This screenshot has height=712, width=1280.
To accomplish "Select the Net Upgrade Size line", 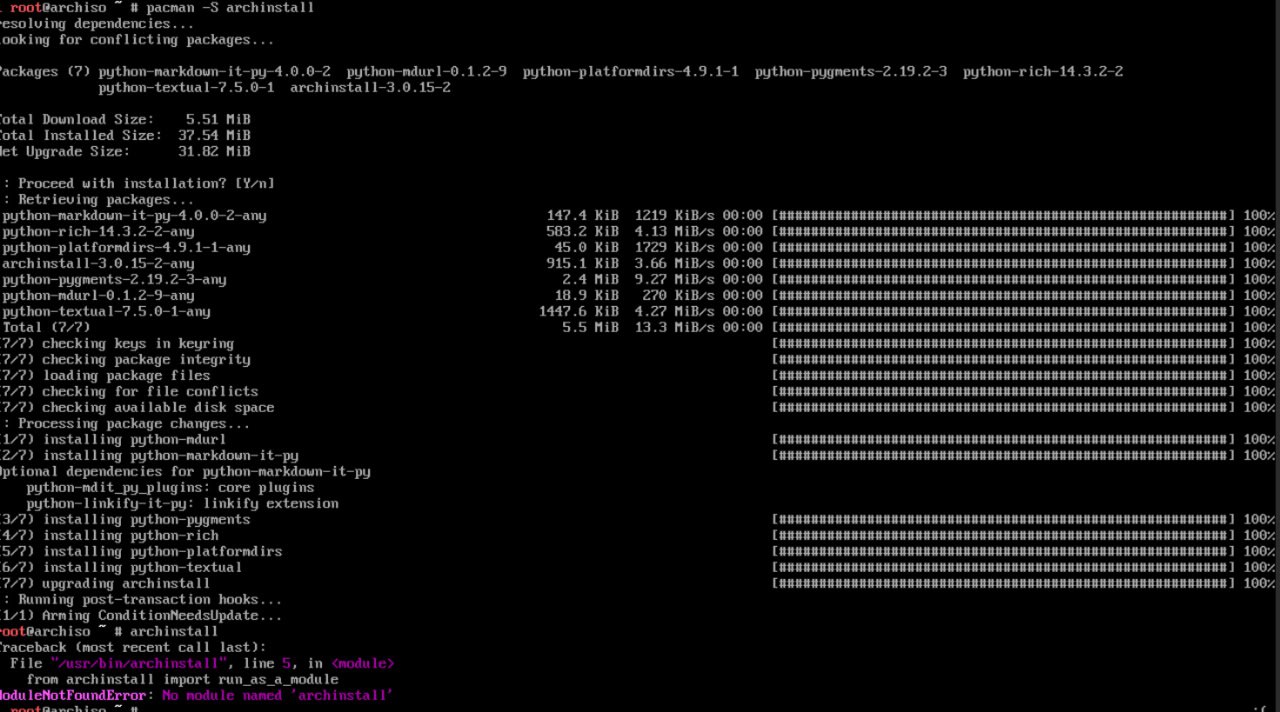I will pyautogui.click(x=124, y=152).
